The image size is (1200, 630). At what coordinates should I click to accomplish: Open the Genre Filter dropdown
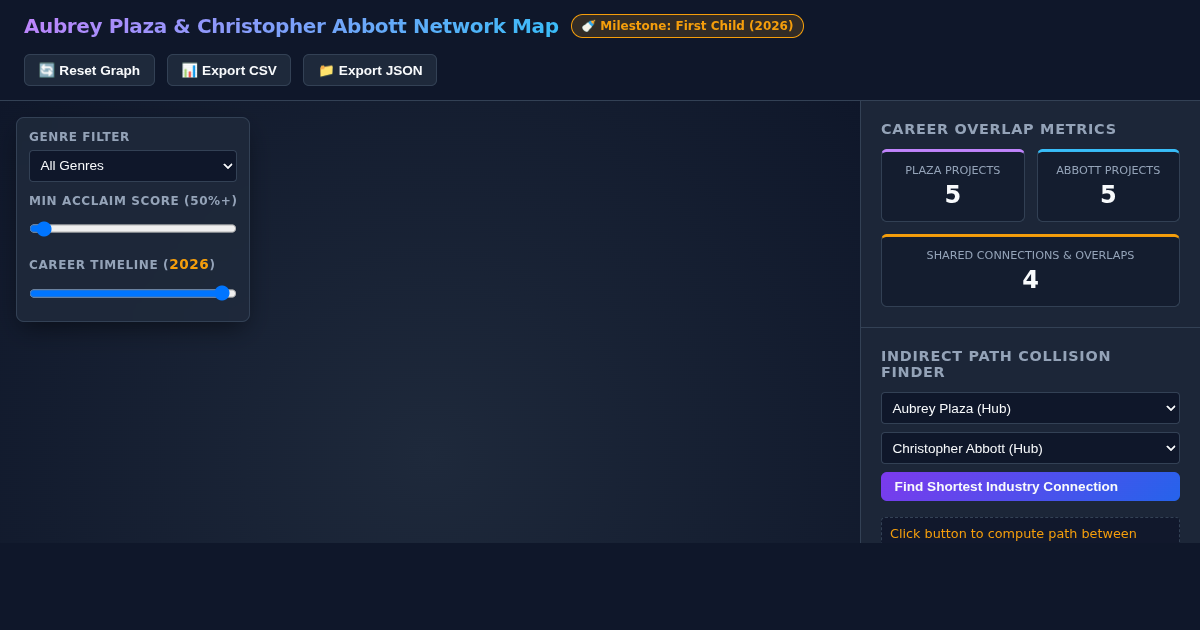coord(133,166)
